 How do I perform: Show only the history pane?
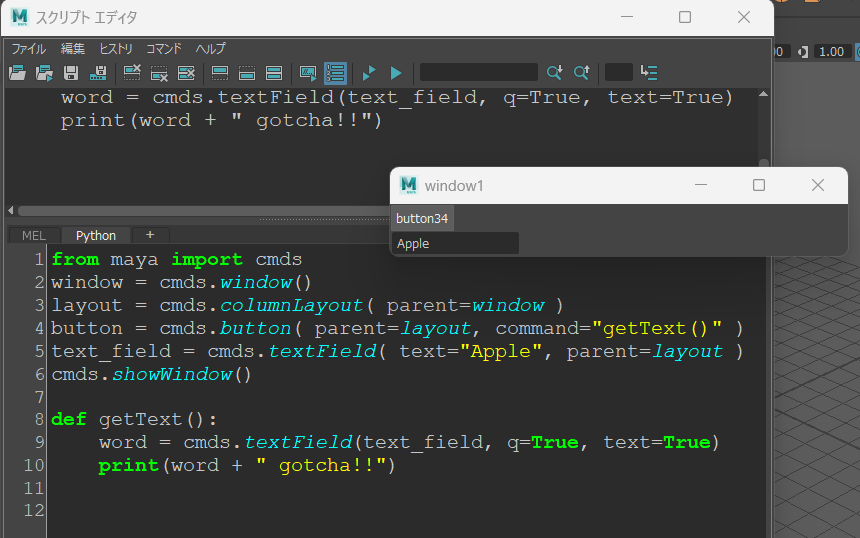220,73
